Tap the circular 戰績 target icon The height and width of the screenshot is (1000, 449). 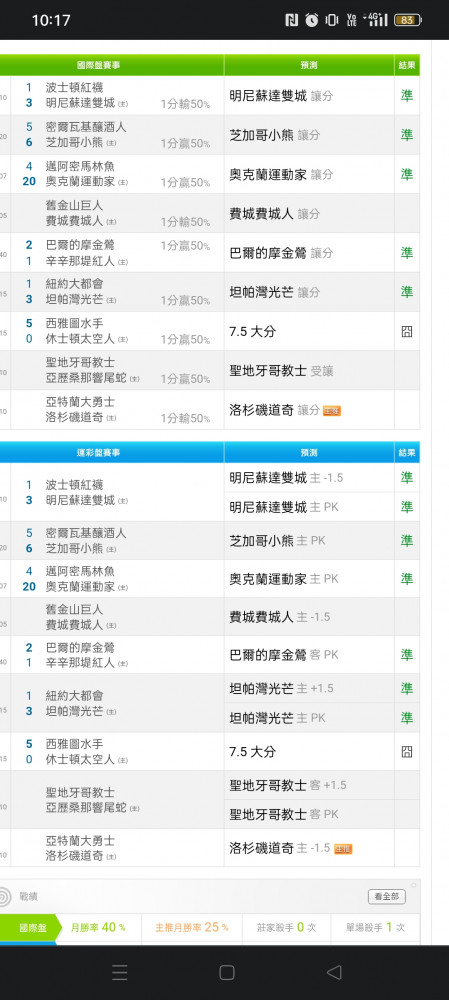click(4, 897)
